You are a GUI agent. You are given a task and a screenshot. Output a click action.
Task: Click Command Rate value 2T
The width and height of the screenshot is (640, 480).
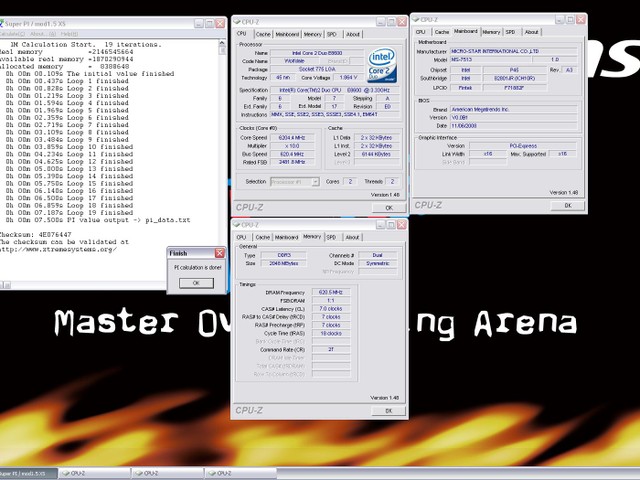coord(331,349)
